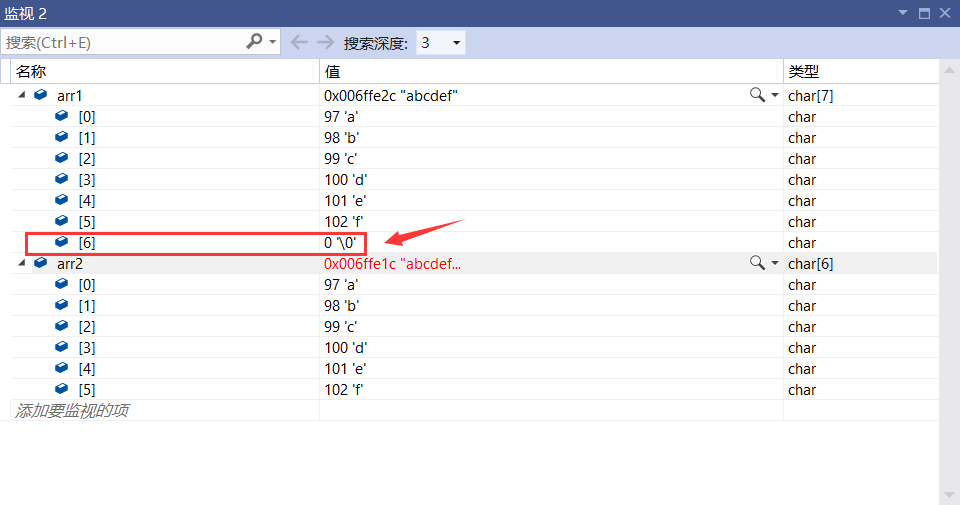
Task: Open text visualizer magnifier for arr1 value
Action: tap(757, 95)
